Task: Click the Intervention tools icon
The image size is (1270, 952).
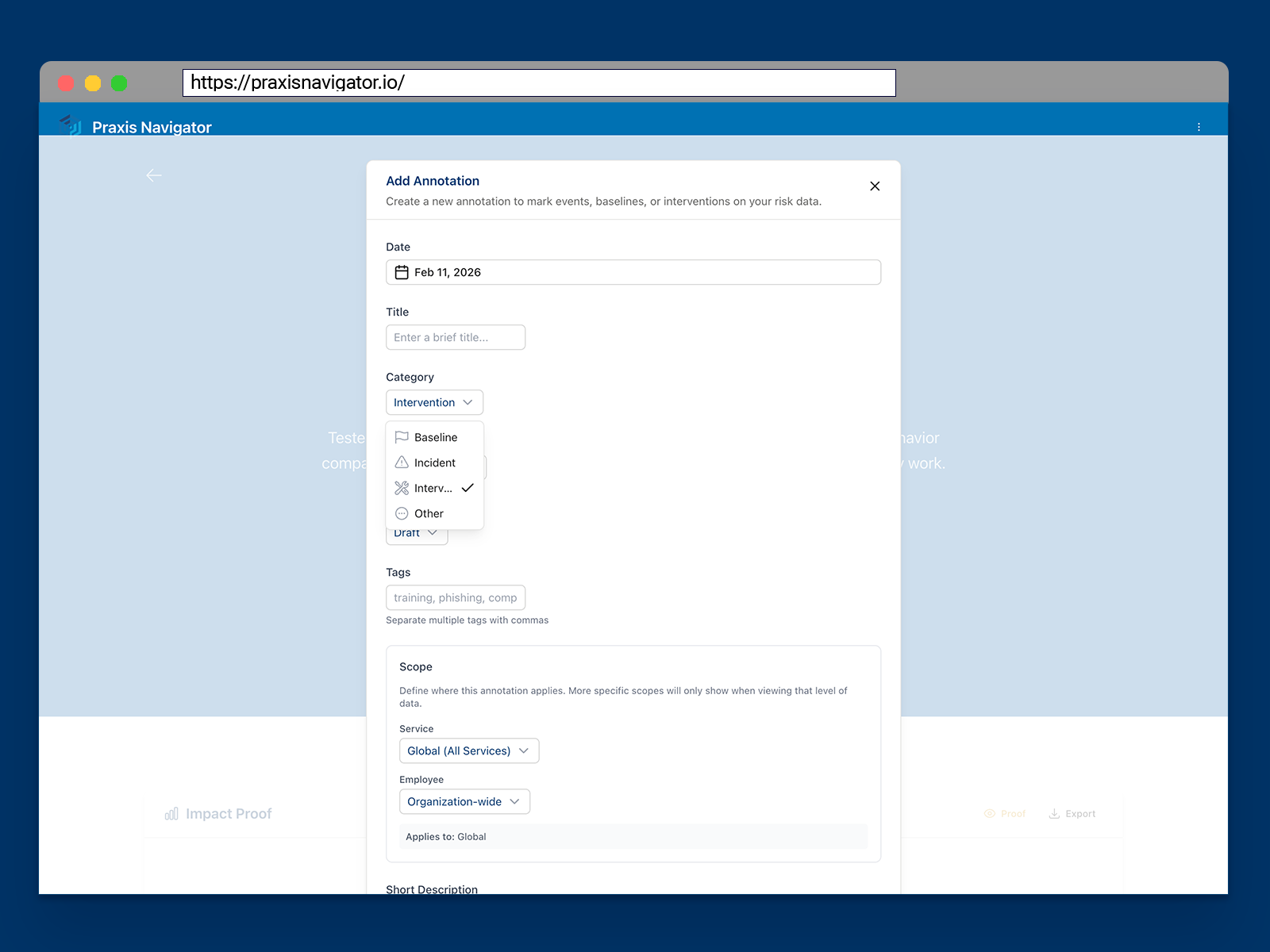Action: click(x=402, y=488)
